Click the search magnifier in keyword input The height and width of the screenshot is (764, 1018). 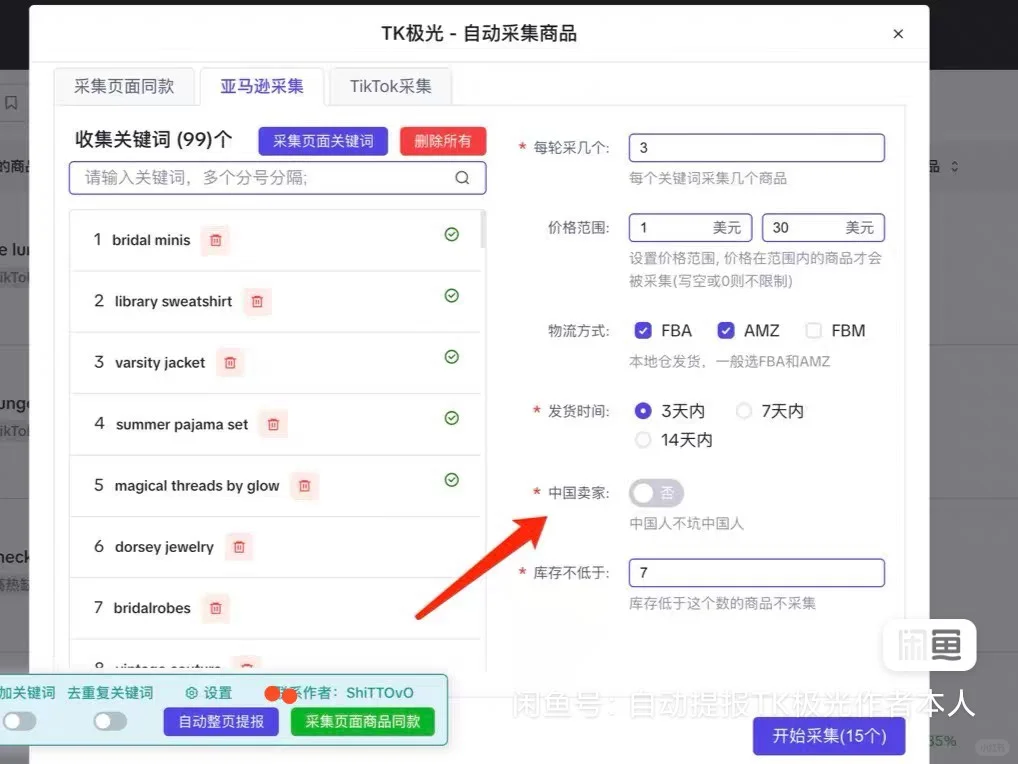tap(462, 178)
